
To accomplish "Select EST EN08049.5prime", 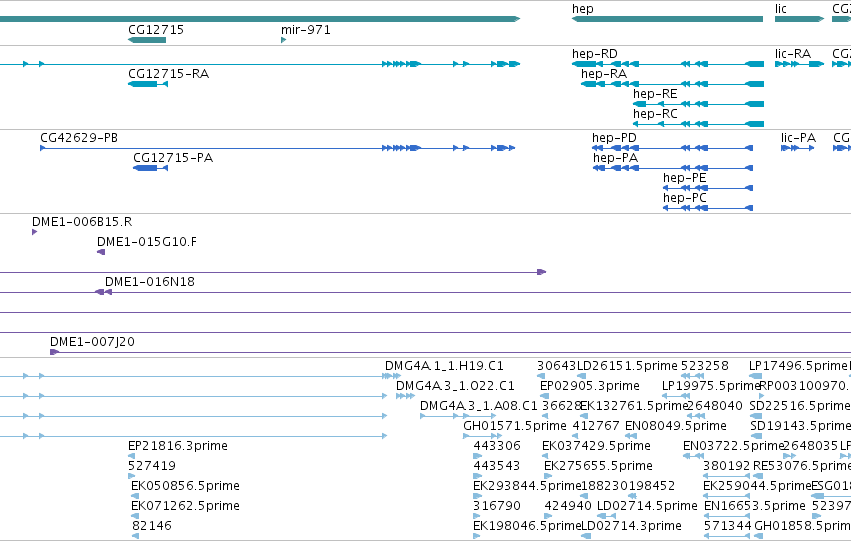I will coord(676,426).
